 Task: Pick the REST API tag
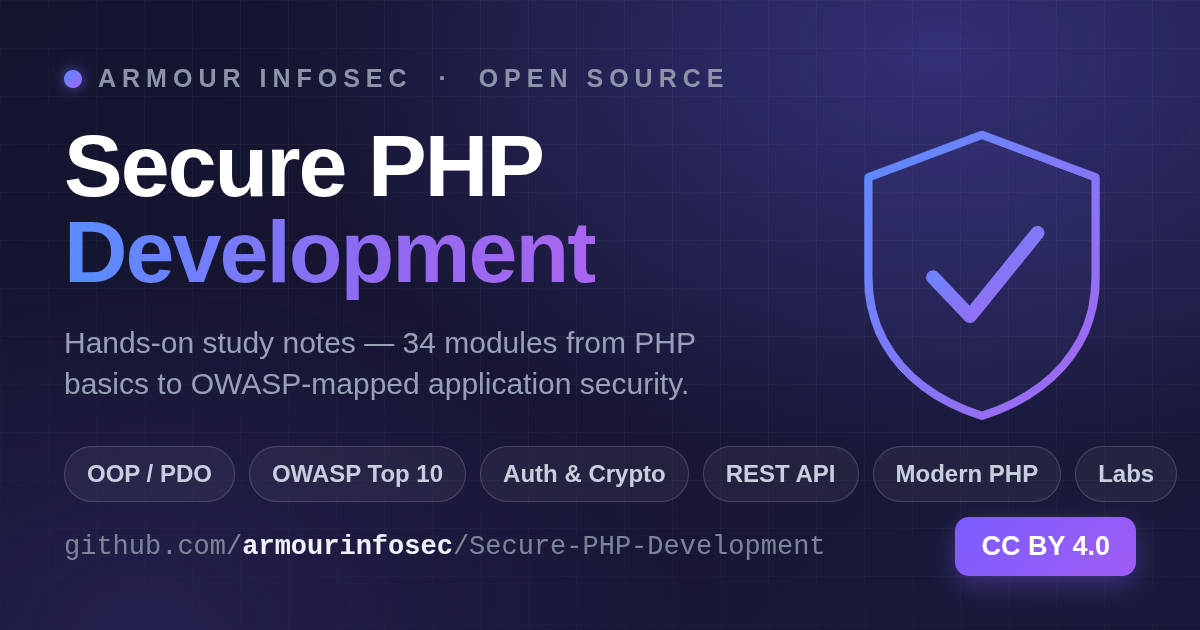[x=780, y=474]
